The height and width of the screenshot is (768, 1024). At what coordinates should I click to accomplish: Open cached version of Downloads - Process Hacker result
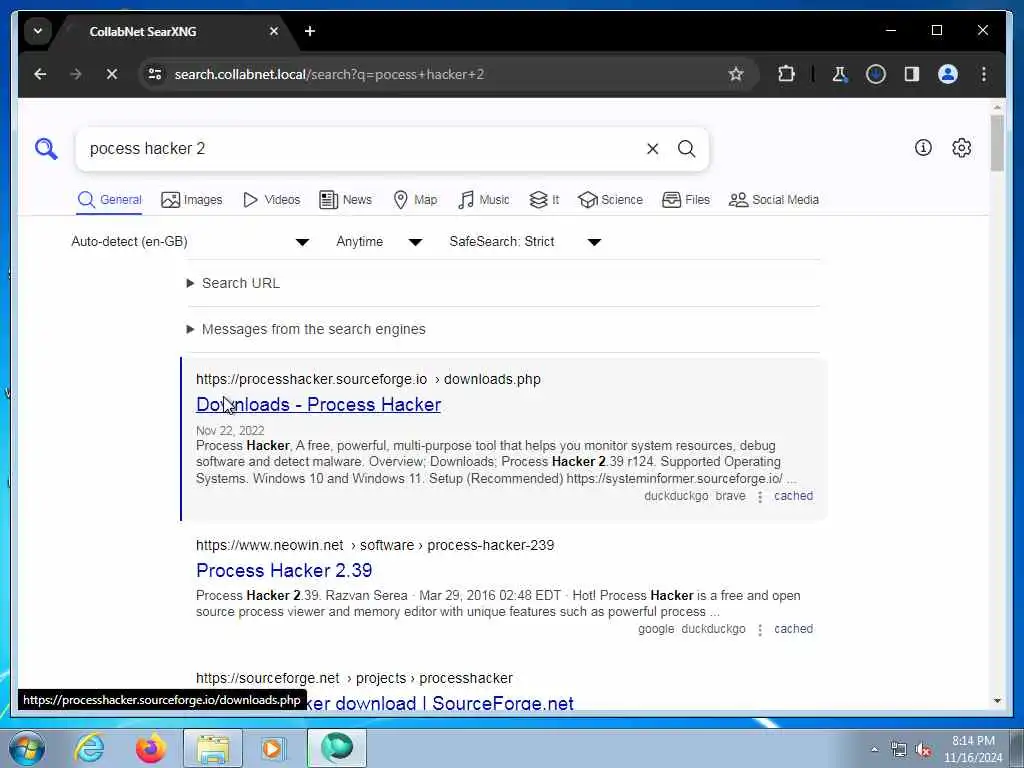click(x=793, y=496)
